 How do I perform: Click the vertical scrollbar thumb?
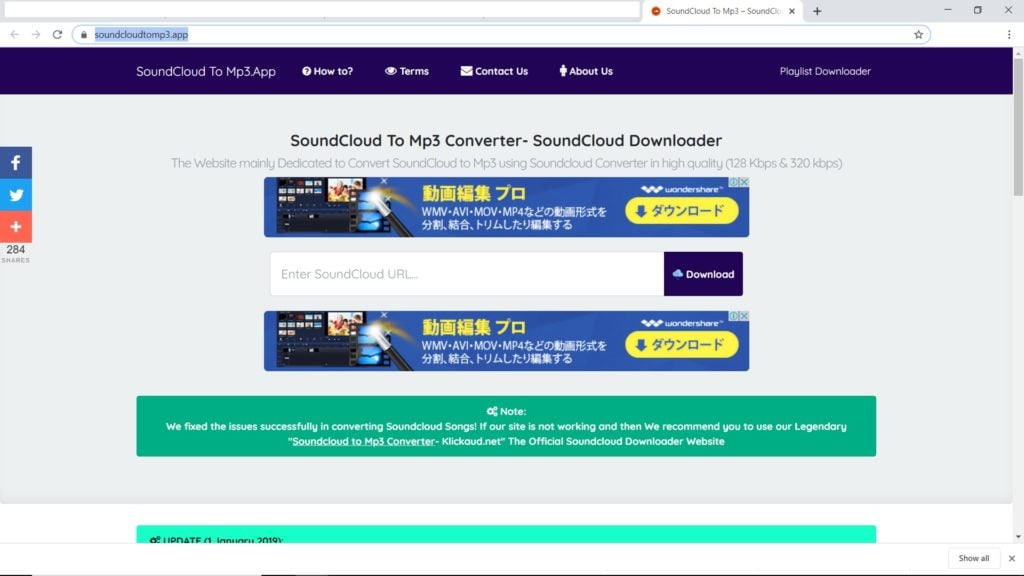click(1018, 127)
